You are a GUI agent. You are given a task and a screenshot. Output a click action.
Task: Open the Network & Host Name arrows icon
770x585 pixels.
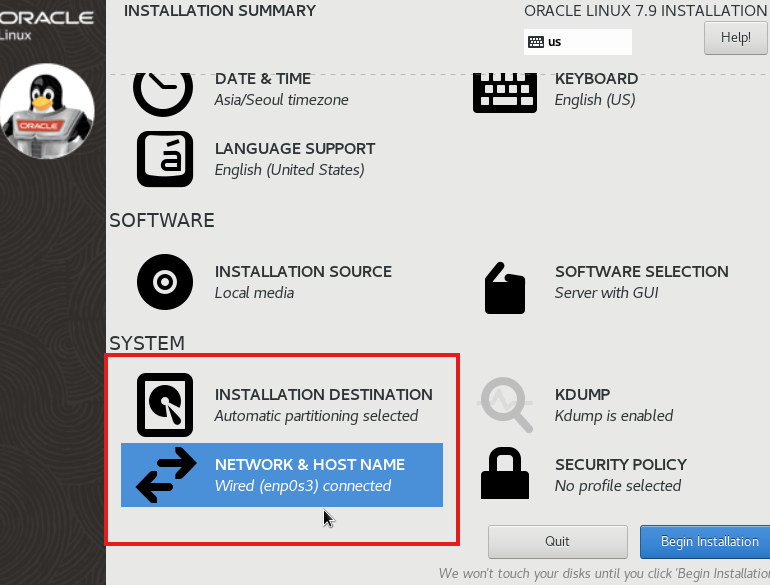coord(166,475)
